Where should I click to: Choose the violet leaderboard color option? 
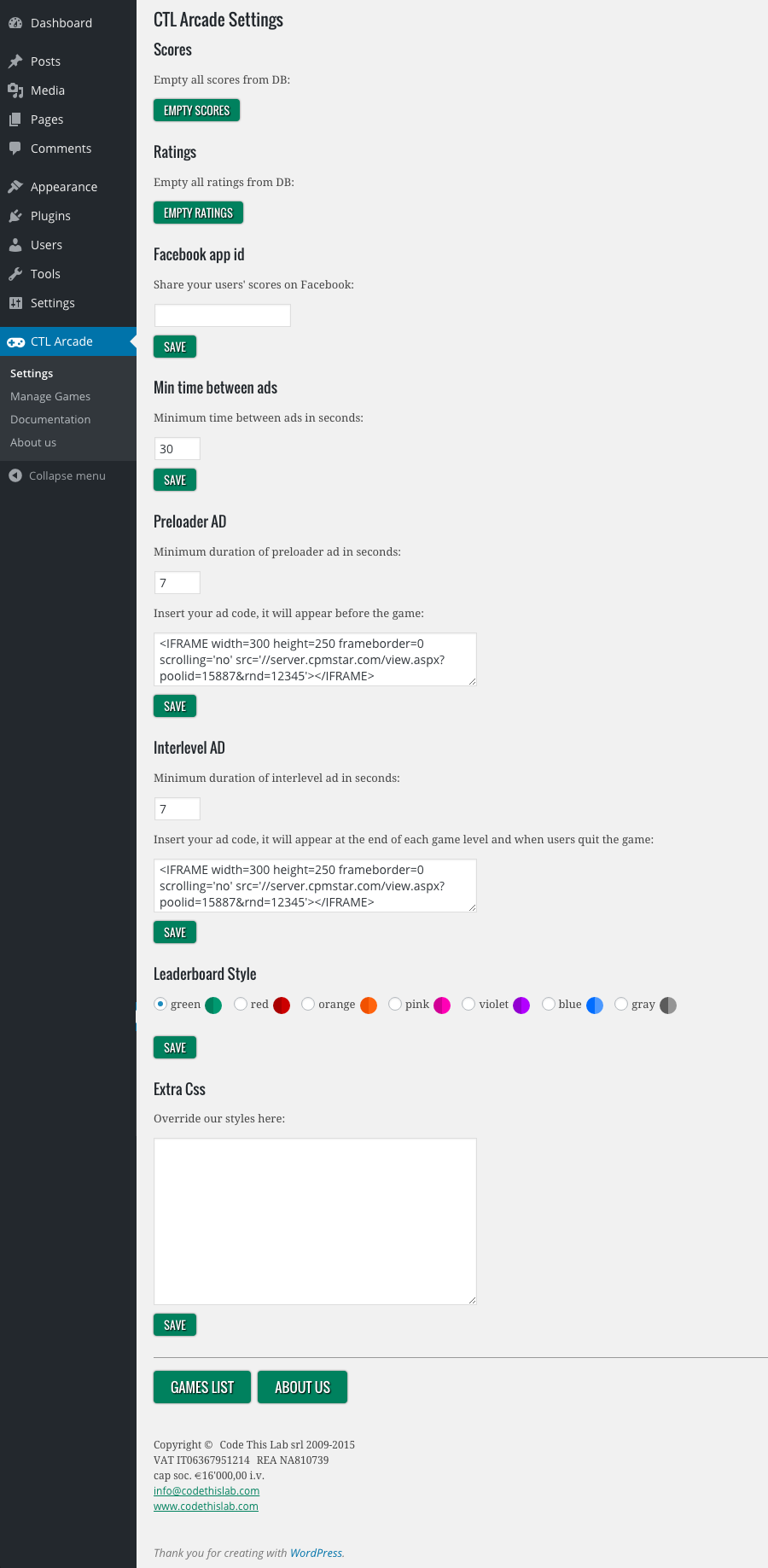coord(468,1005)
